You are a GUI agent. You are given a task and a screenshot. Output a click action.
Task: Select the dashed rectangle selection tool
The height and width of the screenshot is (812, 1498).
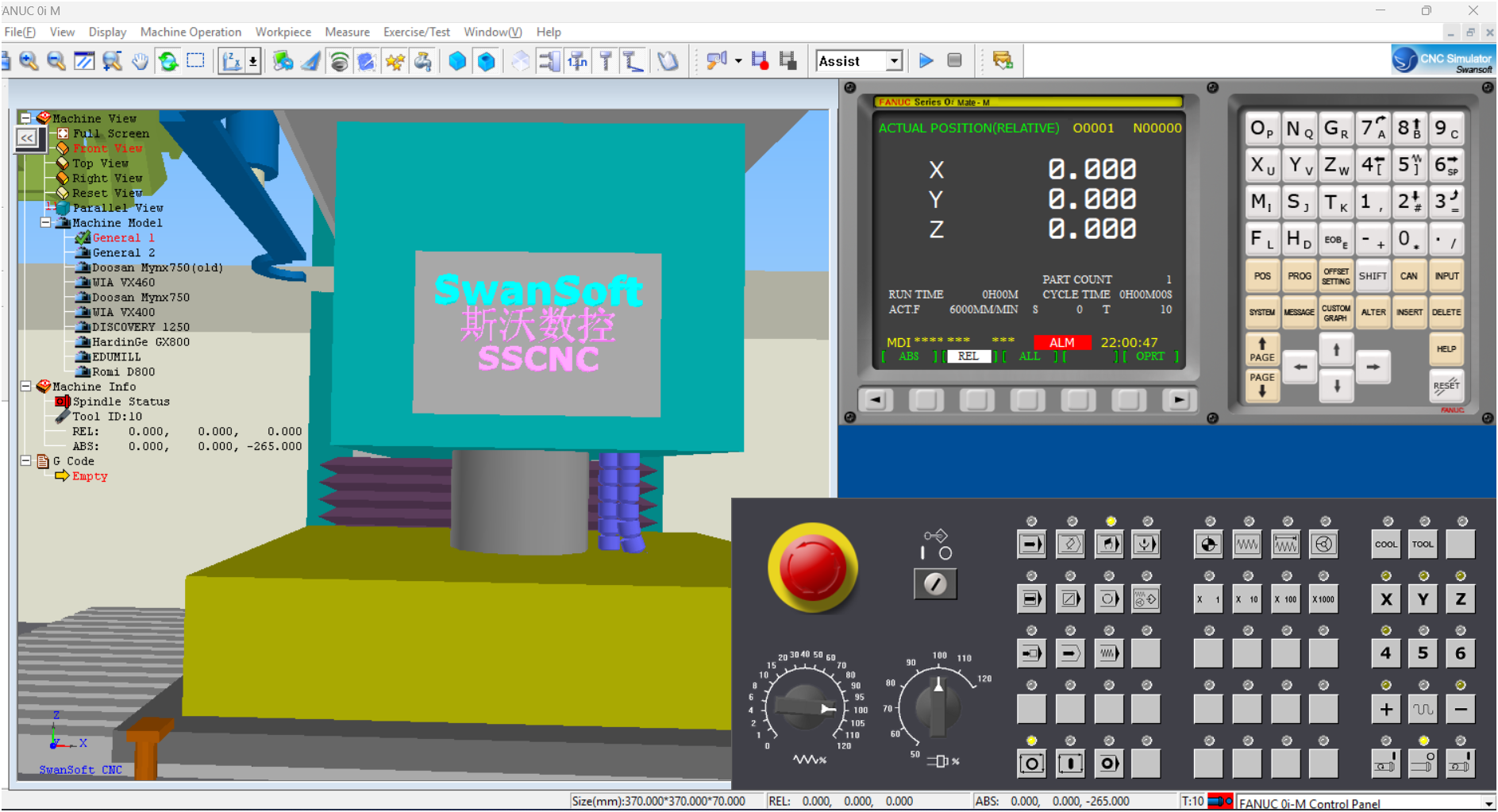point(195,61)
